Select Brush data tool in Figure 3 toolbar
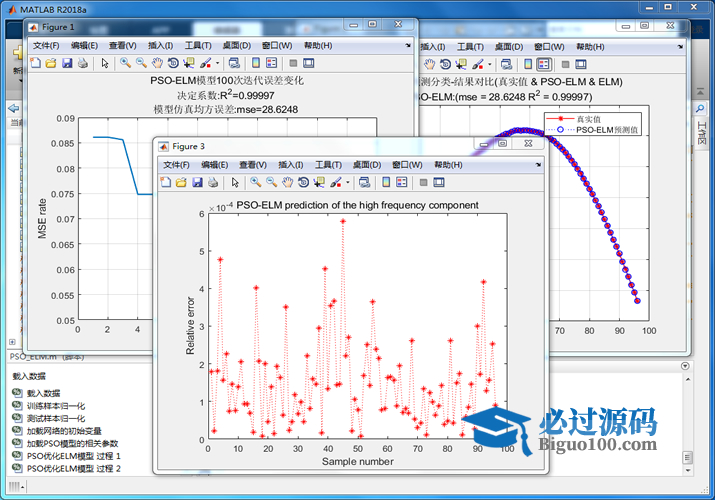715x500 pixels. pos(336,182)
